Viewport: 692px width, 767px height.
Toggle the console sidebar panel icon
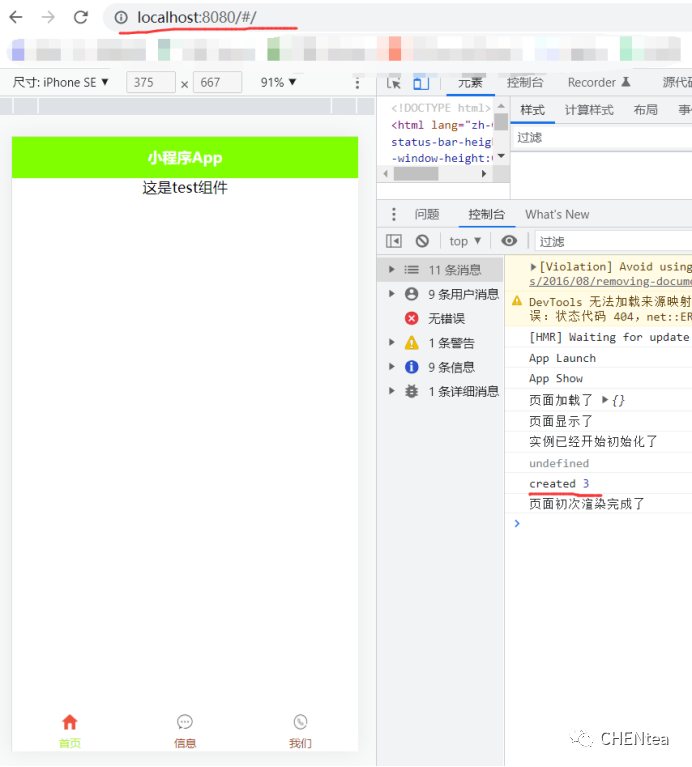394,241
